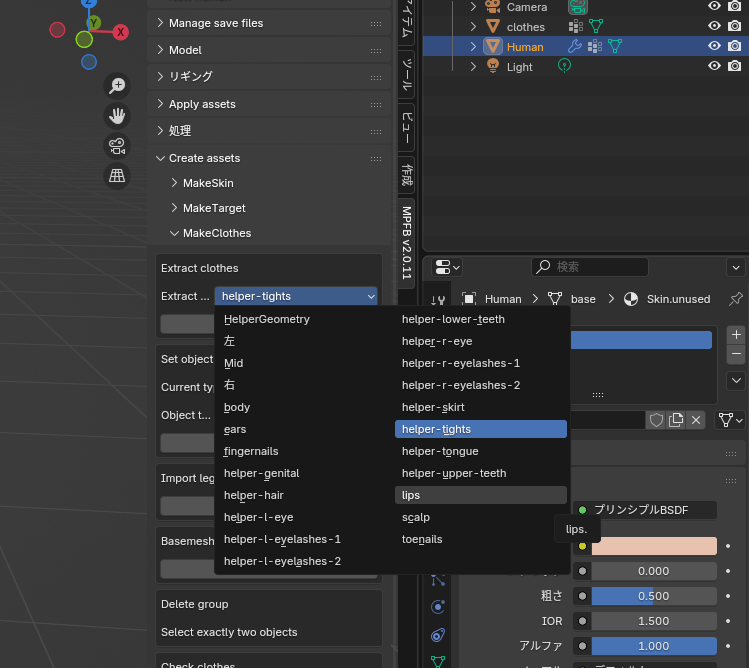Expand the Human object in outliner
749x668 pixels.
click(474, 46)
